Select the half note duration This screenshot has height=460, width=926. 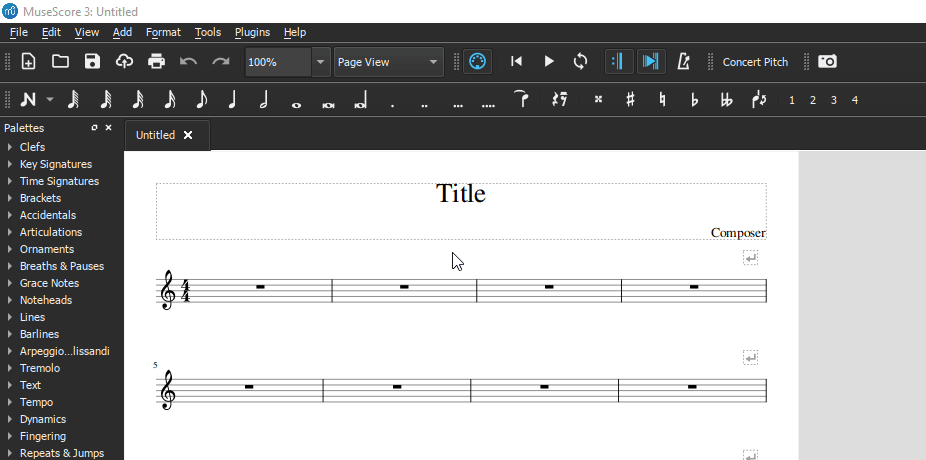click(265, 100)
